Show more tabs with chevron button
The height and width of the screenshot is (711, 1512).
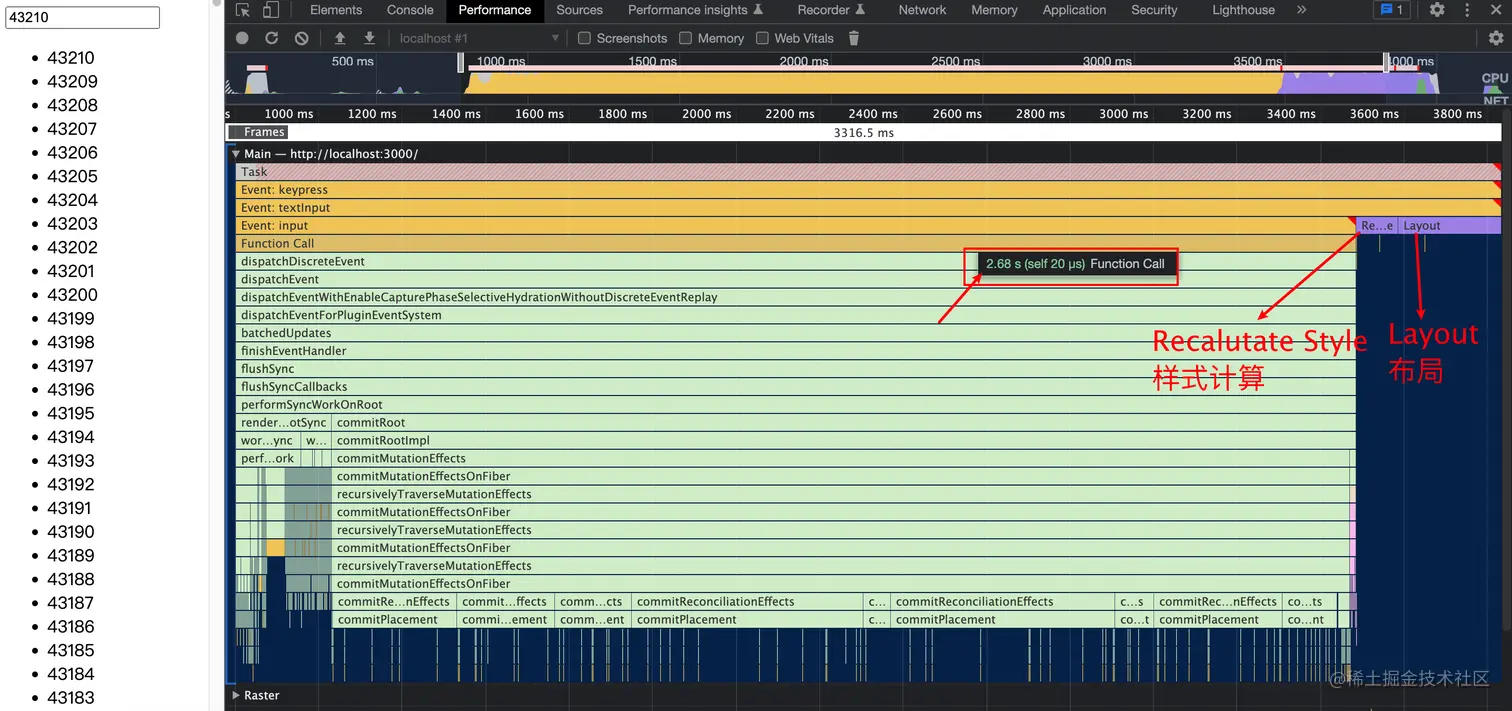(x=1301, y=10)
